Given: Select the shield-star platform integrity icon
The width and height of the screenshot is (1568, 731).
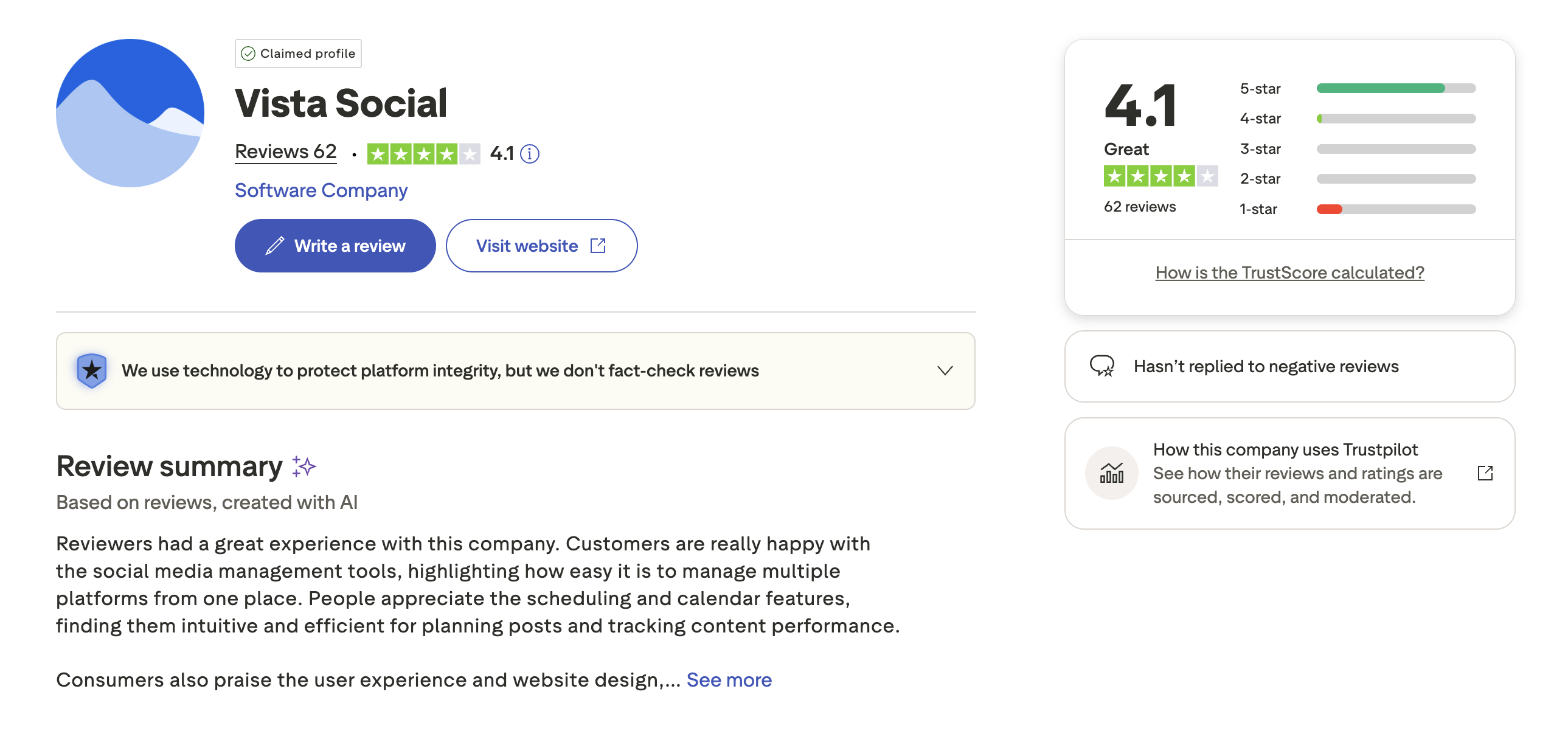Looking at the screenshot, I should pos(91,370).
